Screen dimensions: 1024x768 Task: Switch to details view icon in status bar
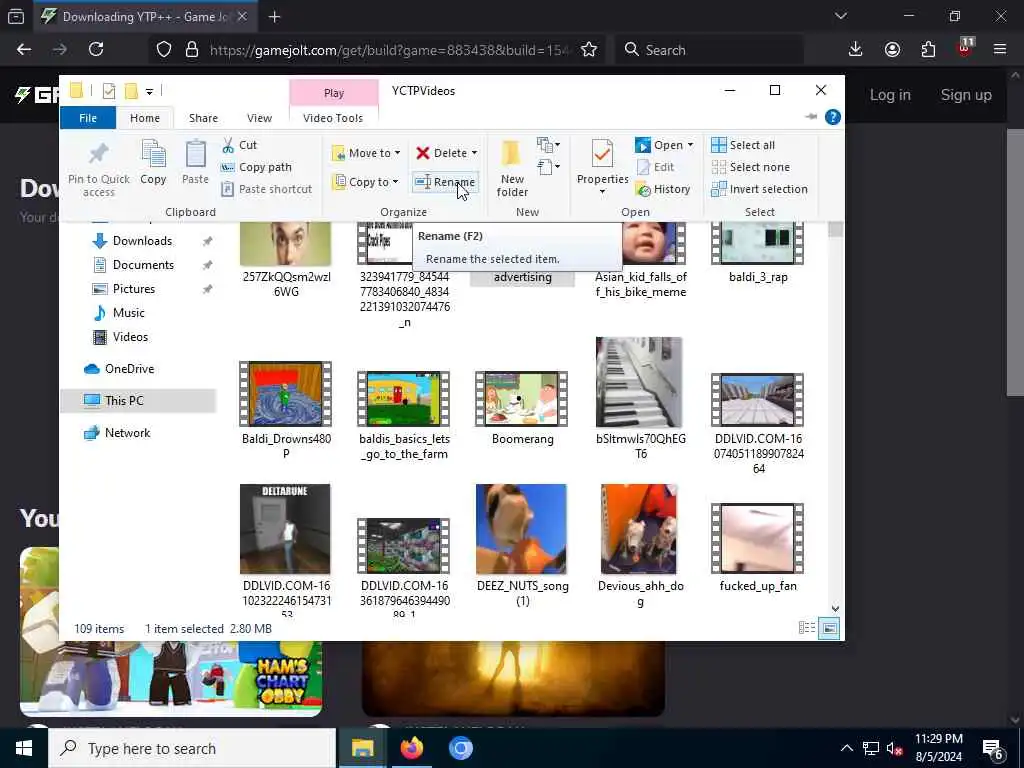click(x=807, y=628)
